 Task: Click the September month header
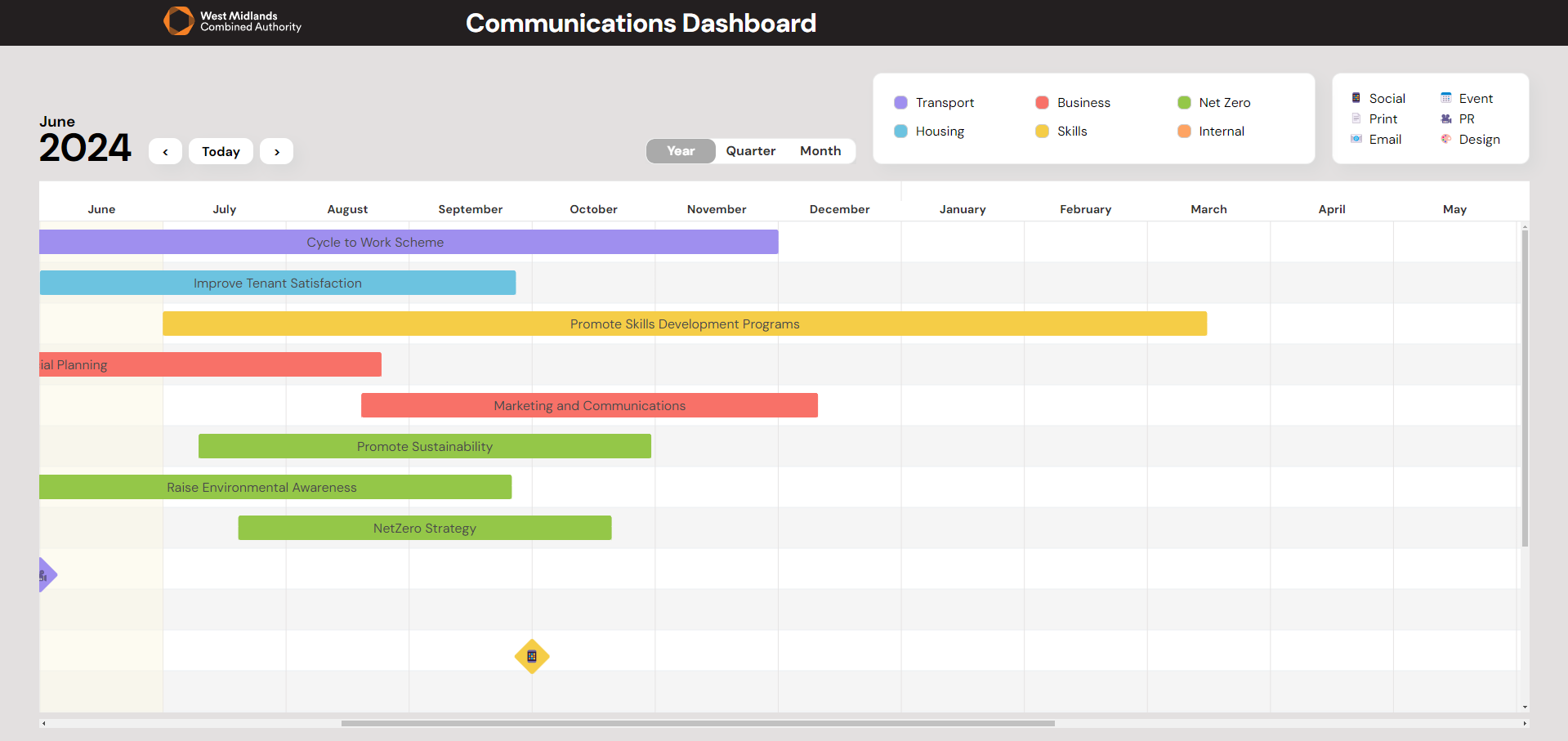[x=471, y=209]
